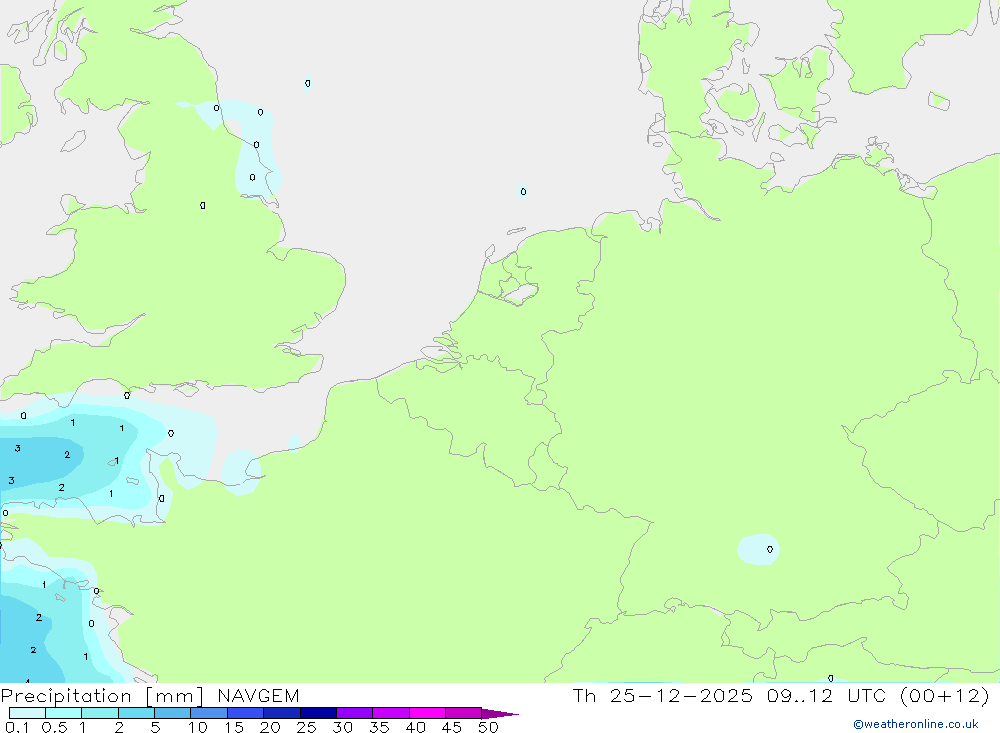1000x733 pixels.
Task: Select the 5–10 mm legend color swatch
Action: click(172, 713)
